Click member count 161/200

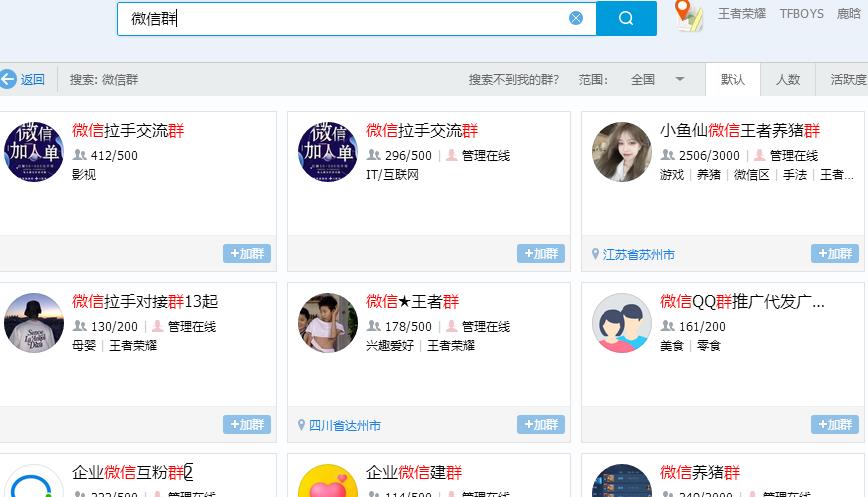pyautogui.click(x=702, y=327)
